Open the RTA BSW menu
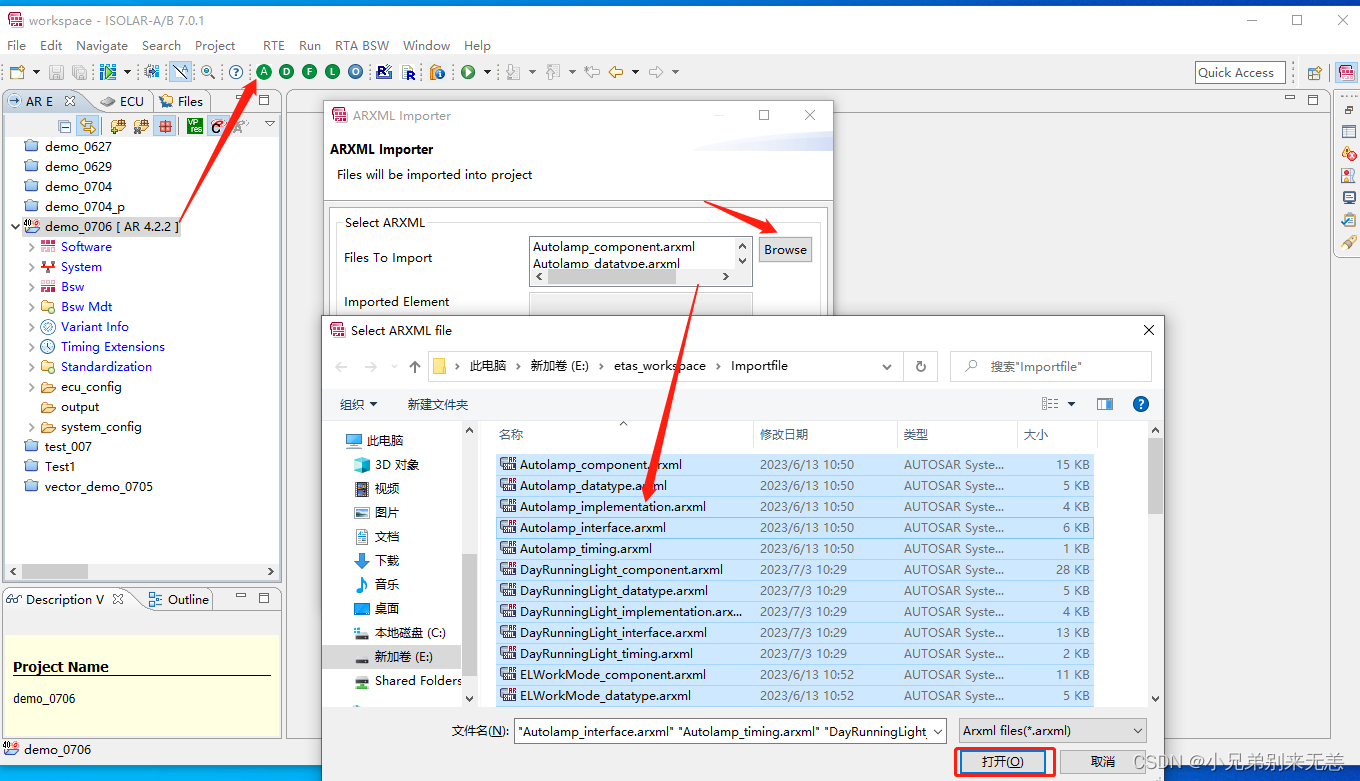This screenshot has height=781, width=1360. point(361,45)
